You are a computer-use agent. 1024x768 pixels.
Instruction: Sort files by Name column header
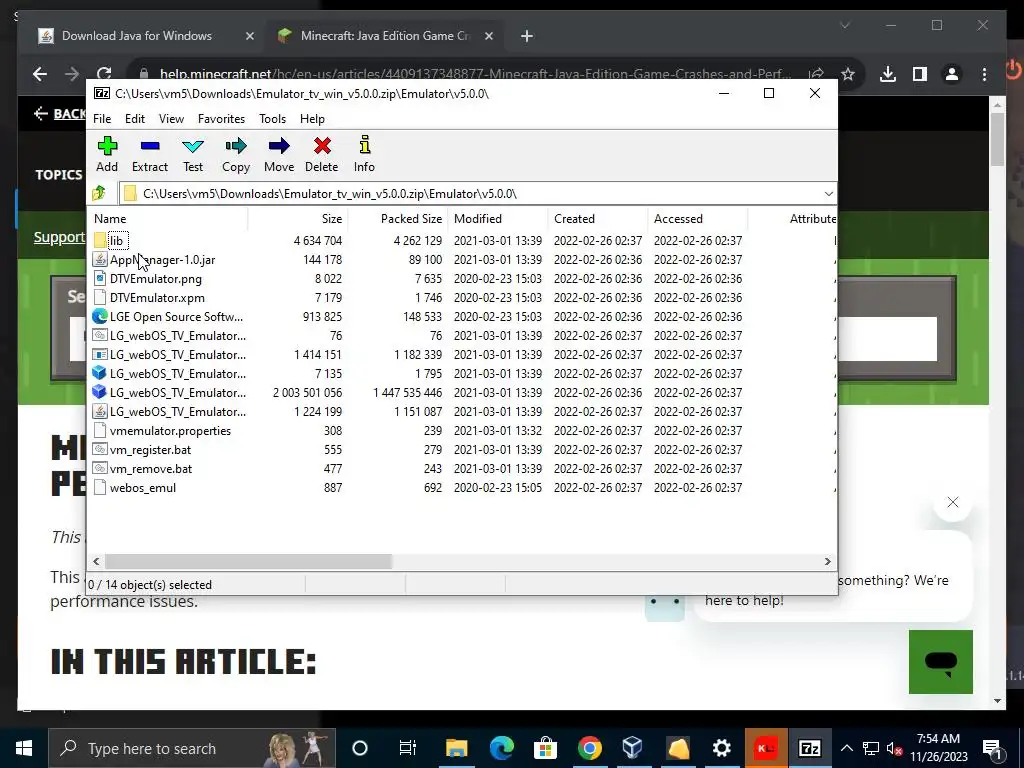[168, 219]
